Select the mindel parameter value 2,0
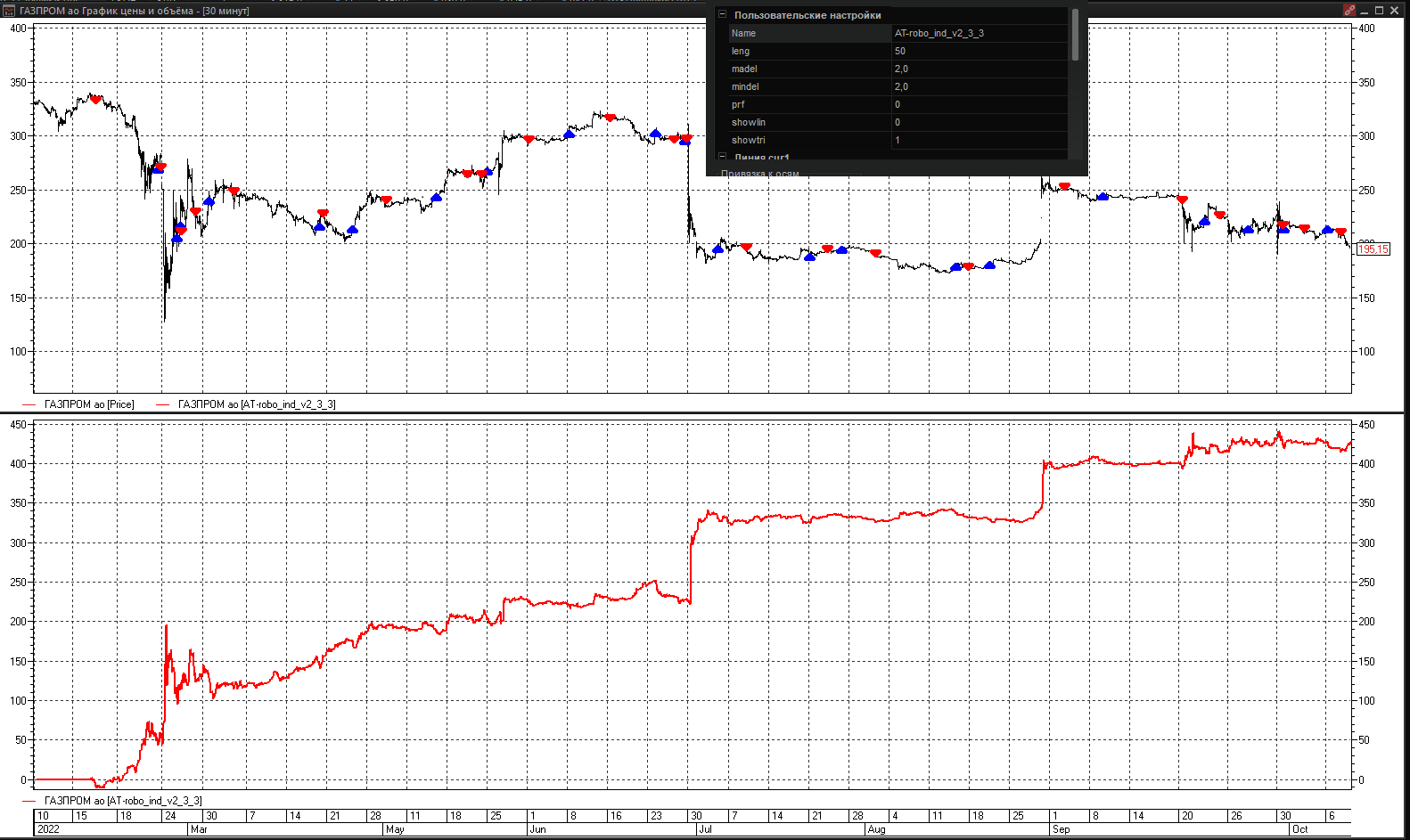This screenshot has height=840, width=1410. [x=979, y=86]
